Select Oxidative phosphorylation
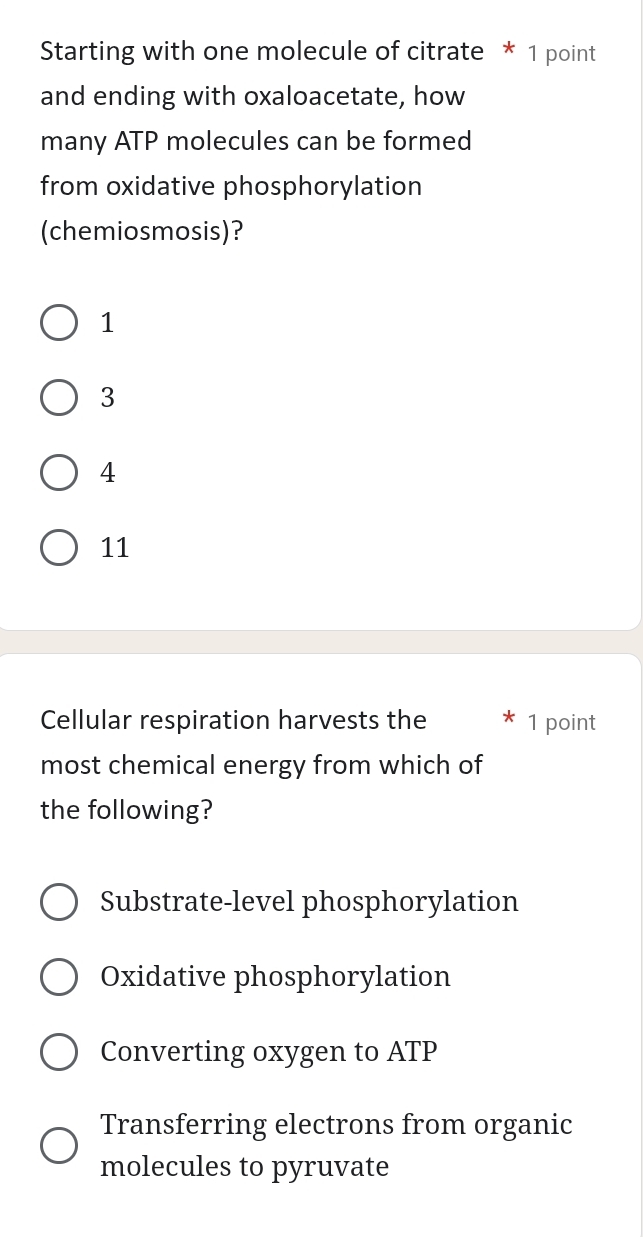 tap(59, 976)
